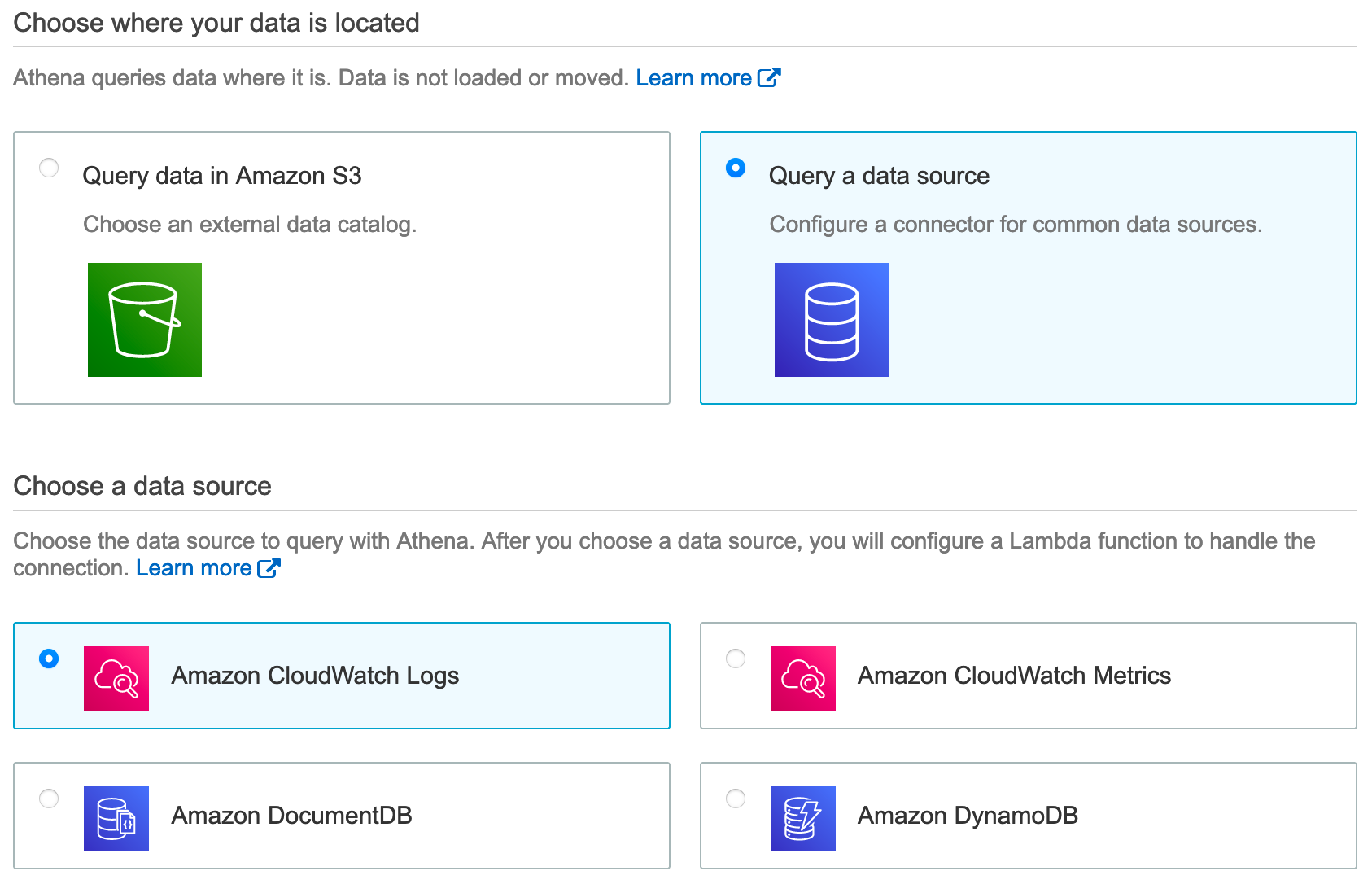
Task: Select the Amazon CloudWatch Logs radio button
Action: (49, 659)
